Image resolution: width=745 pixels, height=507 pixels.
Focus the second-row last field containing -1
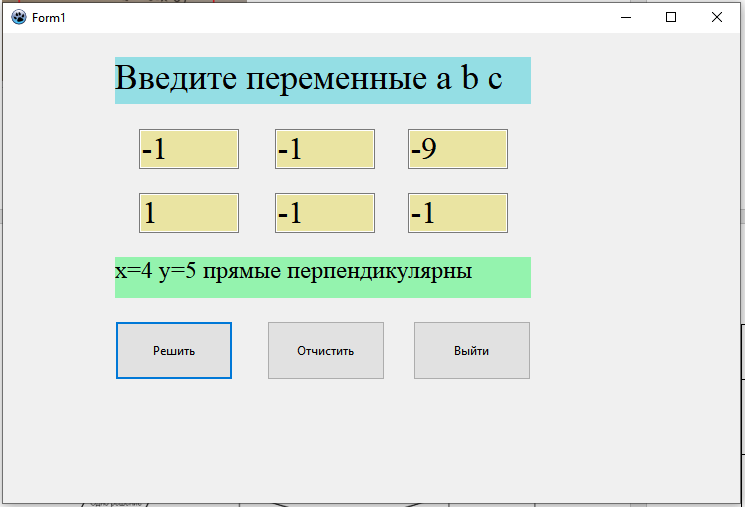(458, 213)
